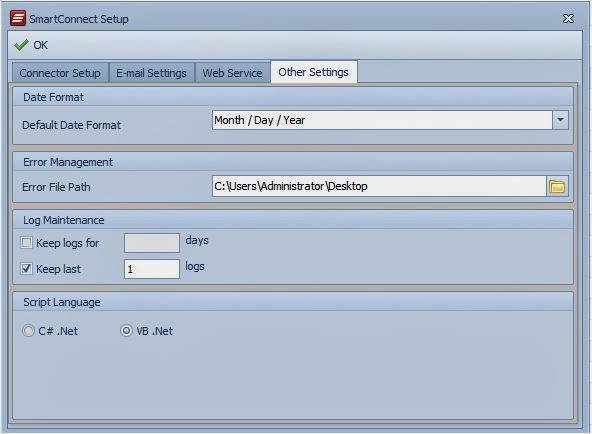Viewport: 592px width, 434px height.
Task: Select the VB .Net radio button
Action: click(x=126, y=331)
